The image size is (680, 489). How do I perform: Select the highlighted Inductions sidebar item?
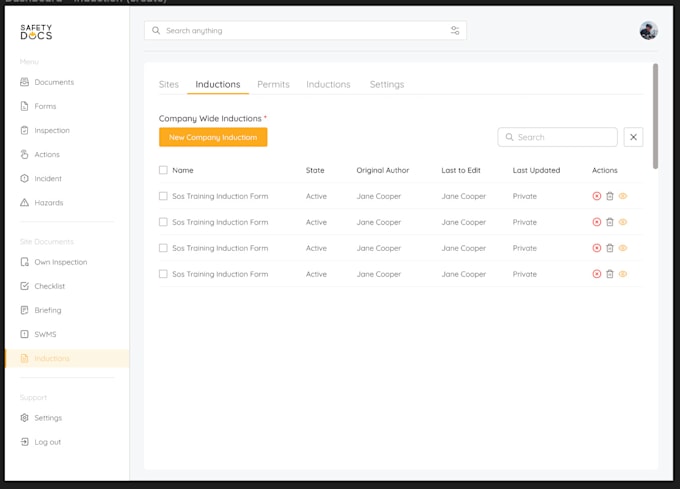click(x=67, y=359)
